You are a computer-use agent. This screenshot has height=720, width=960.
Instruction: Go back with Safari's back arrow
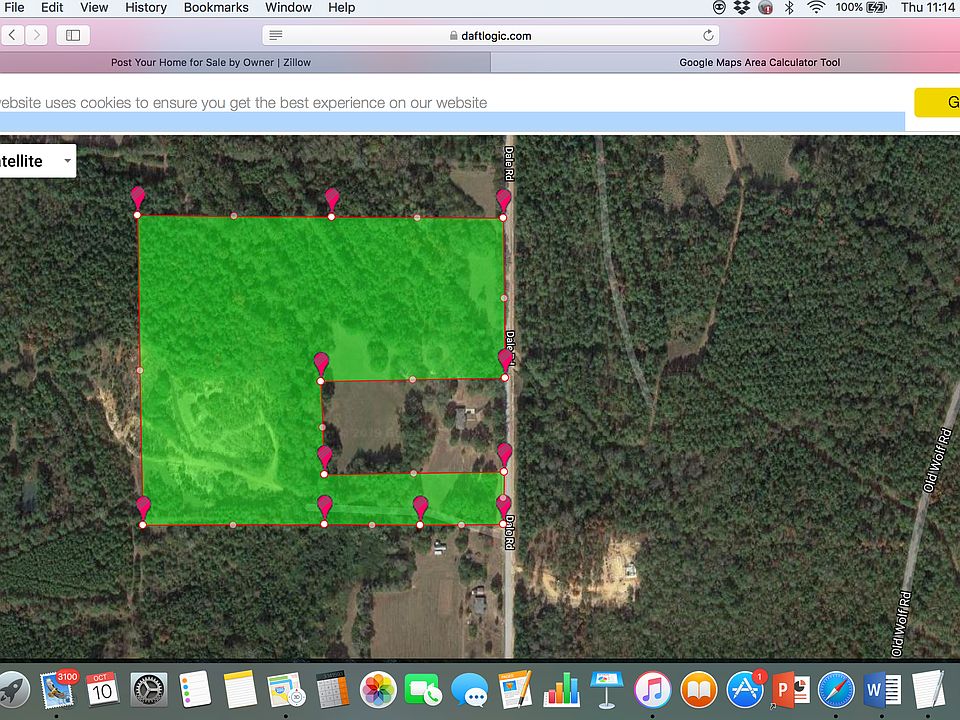[12, 35]
